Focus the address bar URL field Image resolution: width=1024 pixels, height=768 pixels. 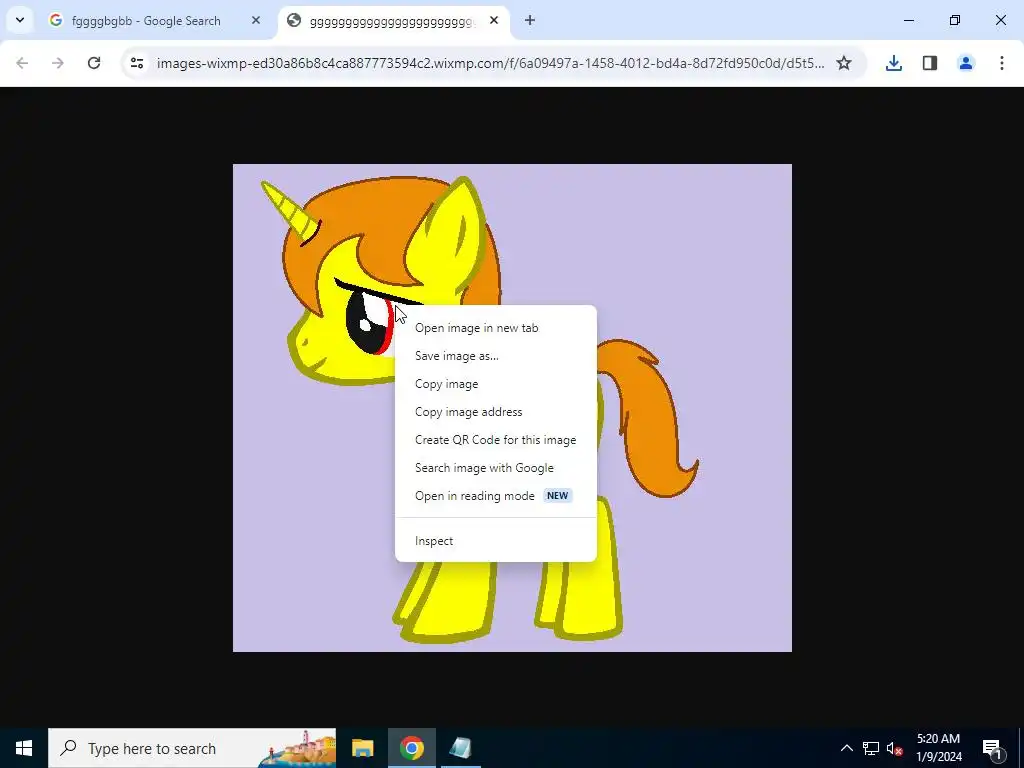[490, 63]
